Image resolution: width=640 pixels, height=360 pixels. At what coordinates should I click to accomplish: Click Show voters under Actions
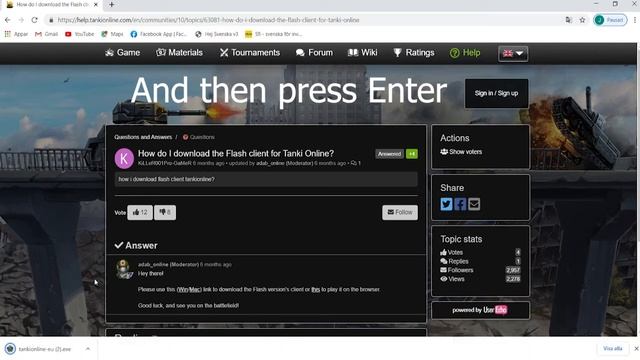[461, 152]
